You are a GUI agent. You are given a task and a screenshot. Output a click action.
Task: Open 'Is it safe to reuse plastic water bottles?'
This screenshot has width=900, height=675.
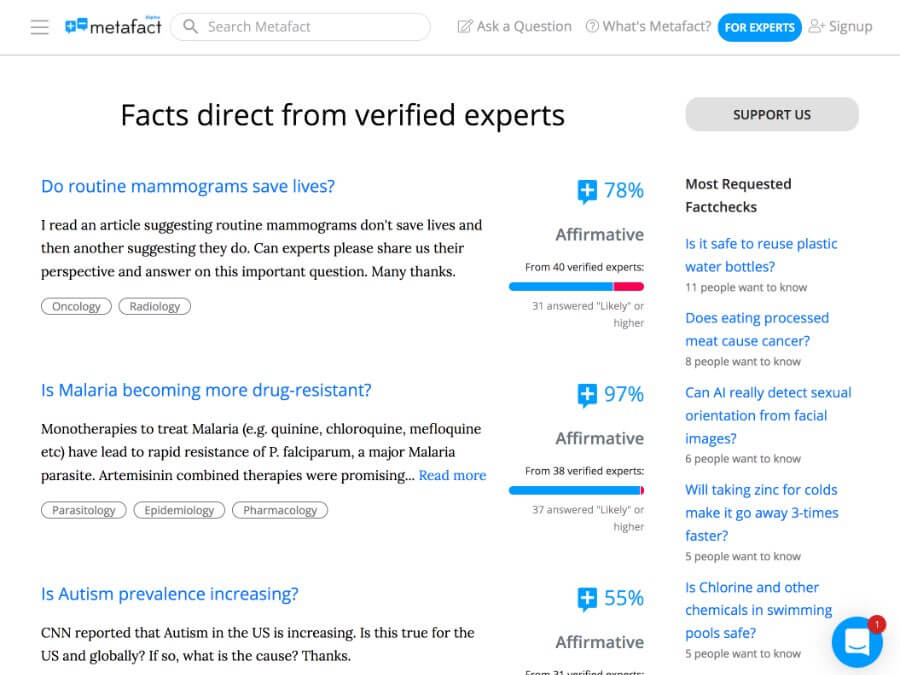[761, 255]
